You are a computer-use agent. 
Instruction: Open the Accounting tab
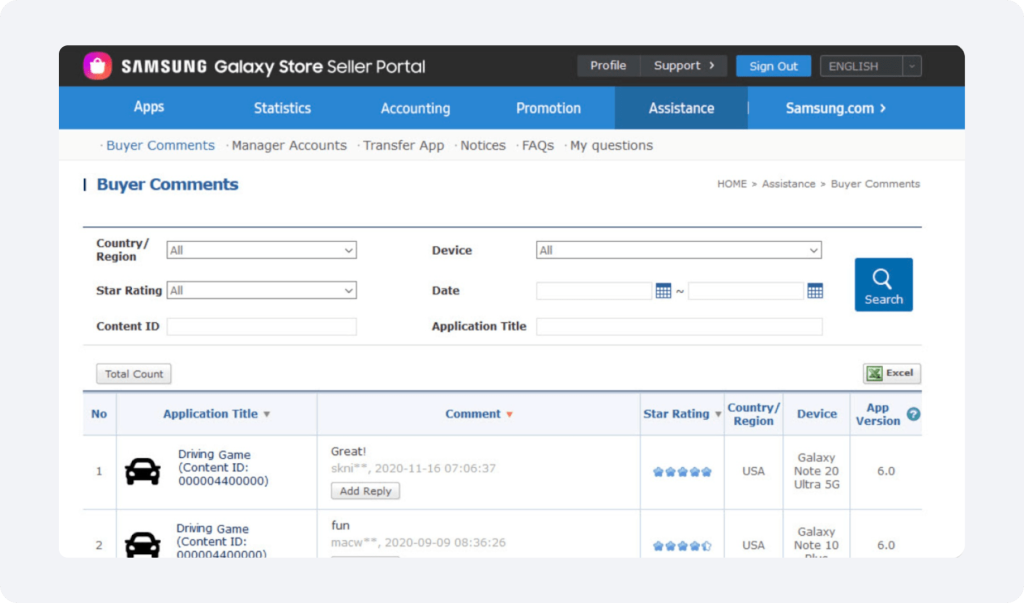point(415,108)
